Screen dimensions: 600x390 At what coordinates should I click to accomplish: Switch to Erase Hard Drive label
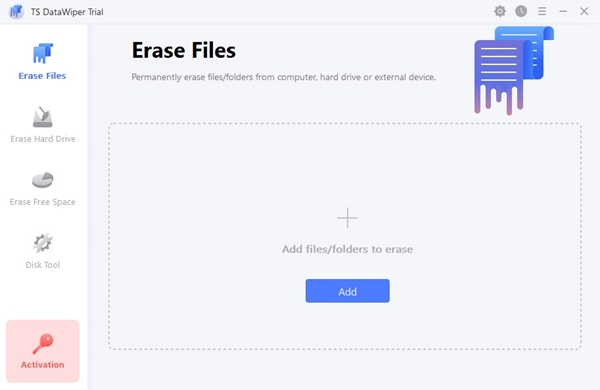42,139
